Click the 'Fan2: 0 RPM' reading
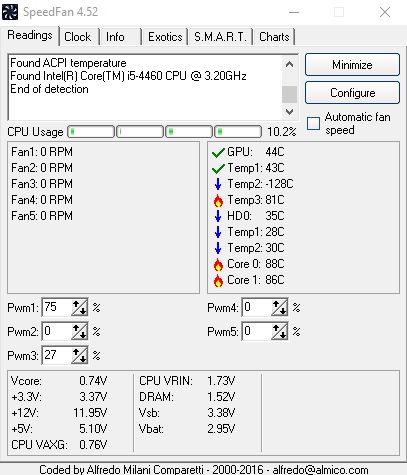The height and width of the screenshot is (475, 407). click(x=42, y=168)
